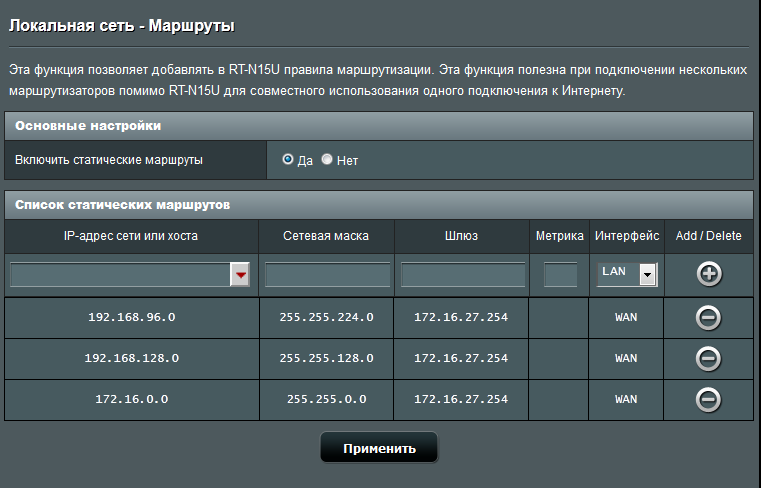The width and height of the screenshot is (761, 488).
Task: Click the plus icon to add route
Action: [x=709, y=274]
